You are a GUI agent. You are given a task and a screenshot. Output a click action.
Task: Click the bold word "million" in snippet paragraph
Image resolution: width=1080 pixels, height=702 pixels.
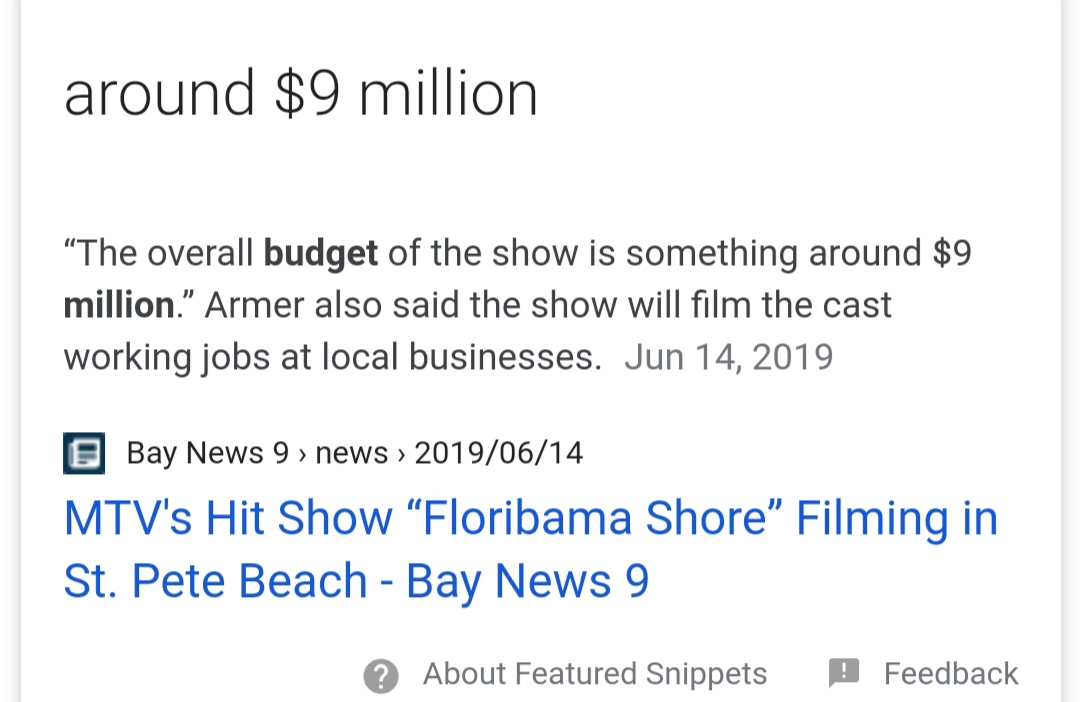pyautogui.click(x=118, y=305)
